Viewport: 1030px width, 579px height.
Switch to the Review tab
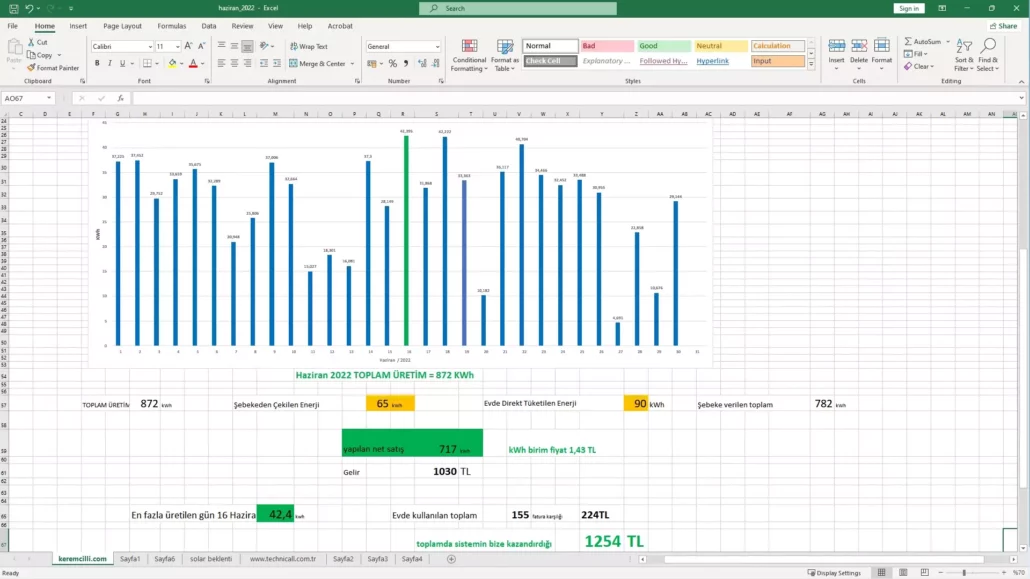tap(242, 26)
